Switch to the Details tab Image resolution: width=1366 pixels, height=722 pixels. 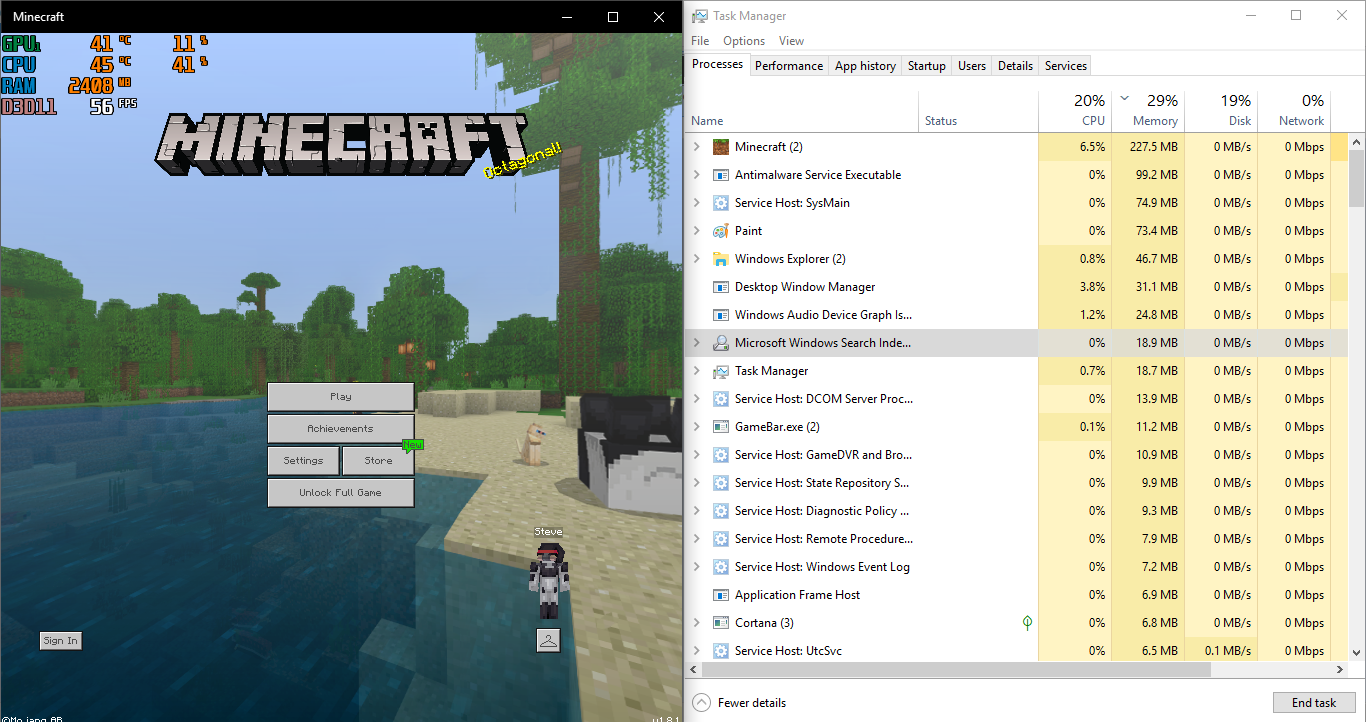click(1015, 66)
